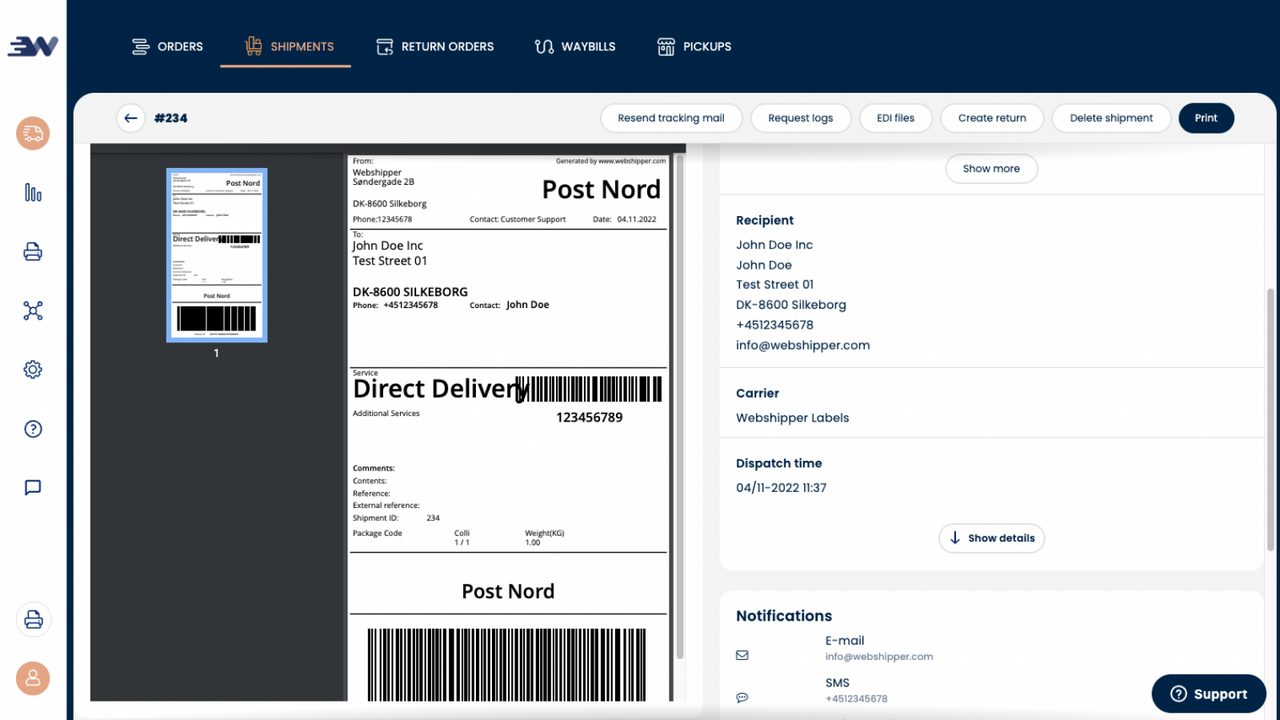Open the shipping truck sidebar icon
Viewport: 1280px width, 720px height.
(33, 134)
